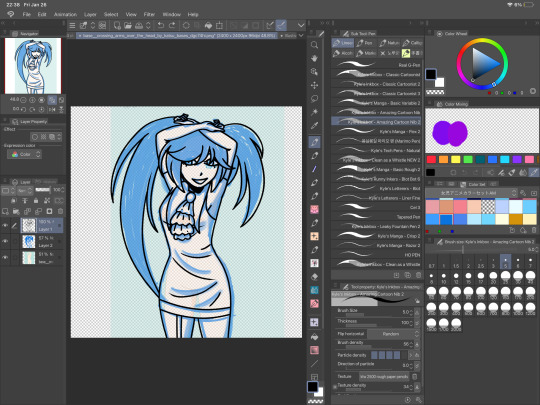Toggle visibility of the bottom base layer
The height and width of the screenshot is (405, 540).
click(5, 257)
